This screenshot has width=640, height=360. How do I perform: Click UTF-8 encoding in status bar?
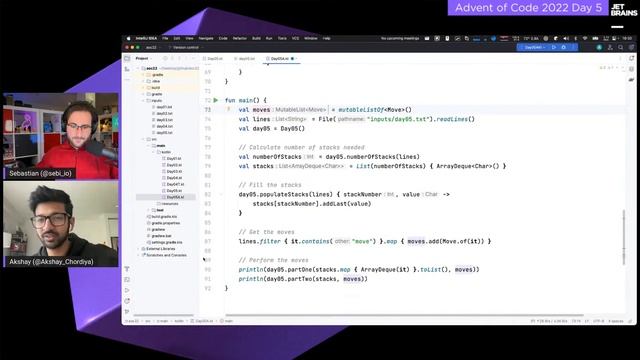pyautogui.click(x=598, y=321)
